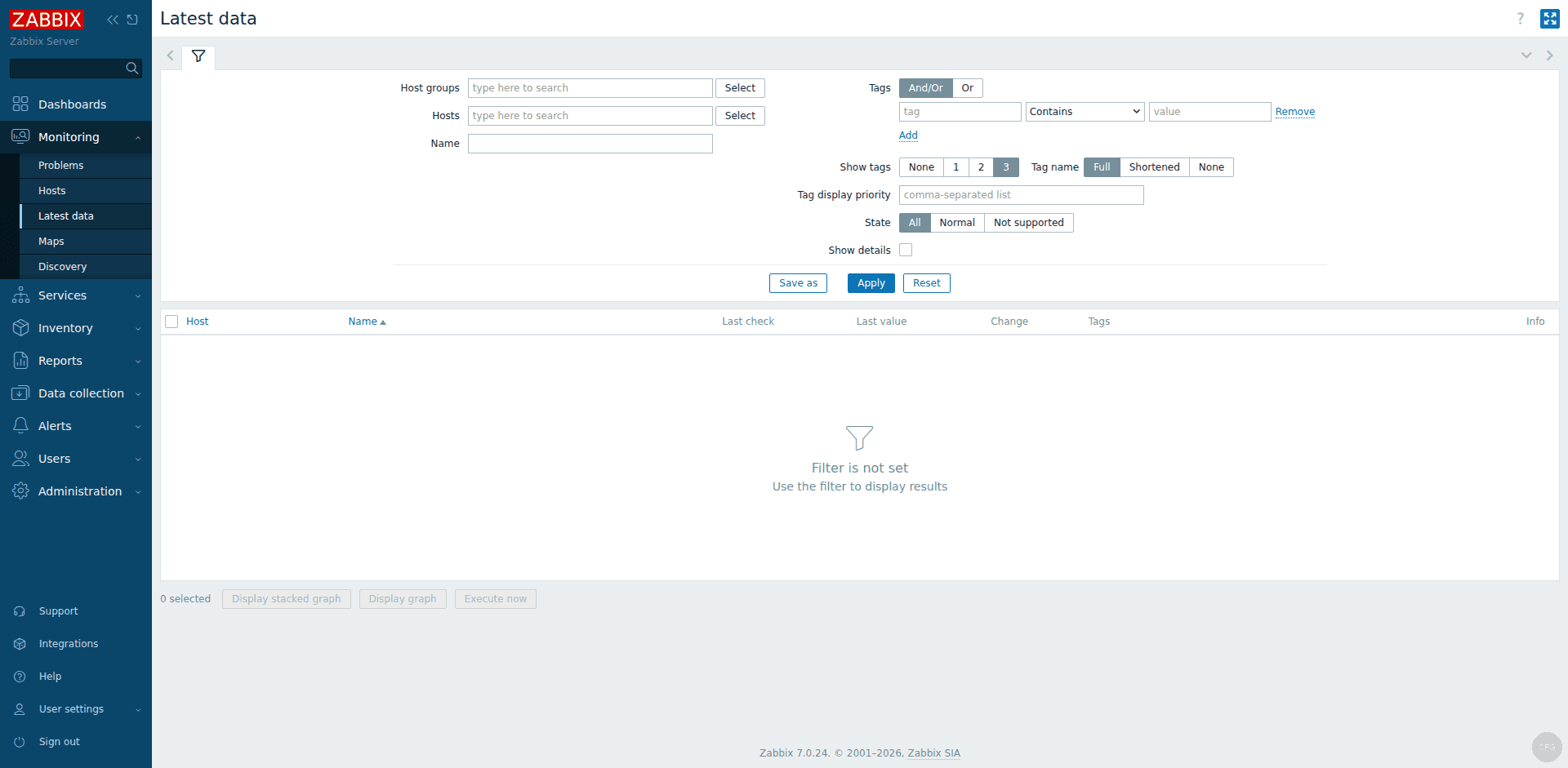Screen dimensions: 1568x768
Task: Switch to the Problems page
Action: pyautogui.click(x=60, y=165)
